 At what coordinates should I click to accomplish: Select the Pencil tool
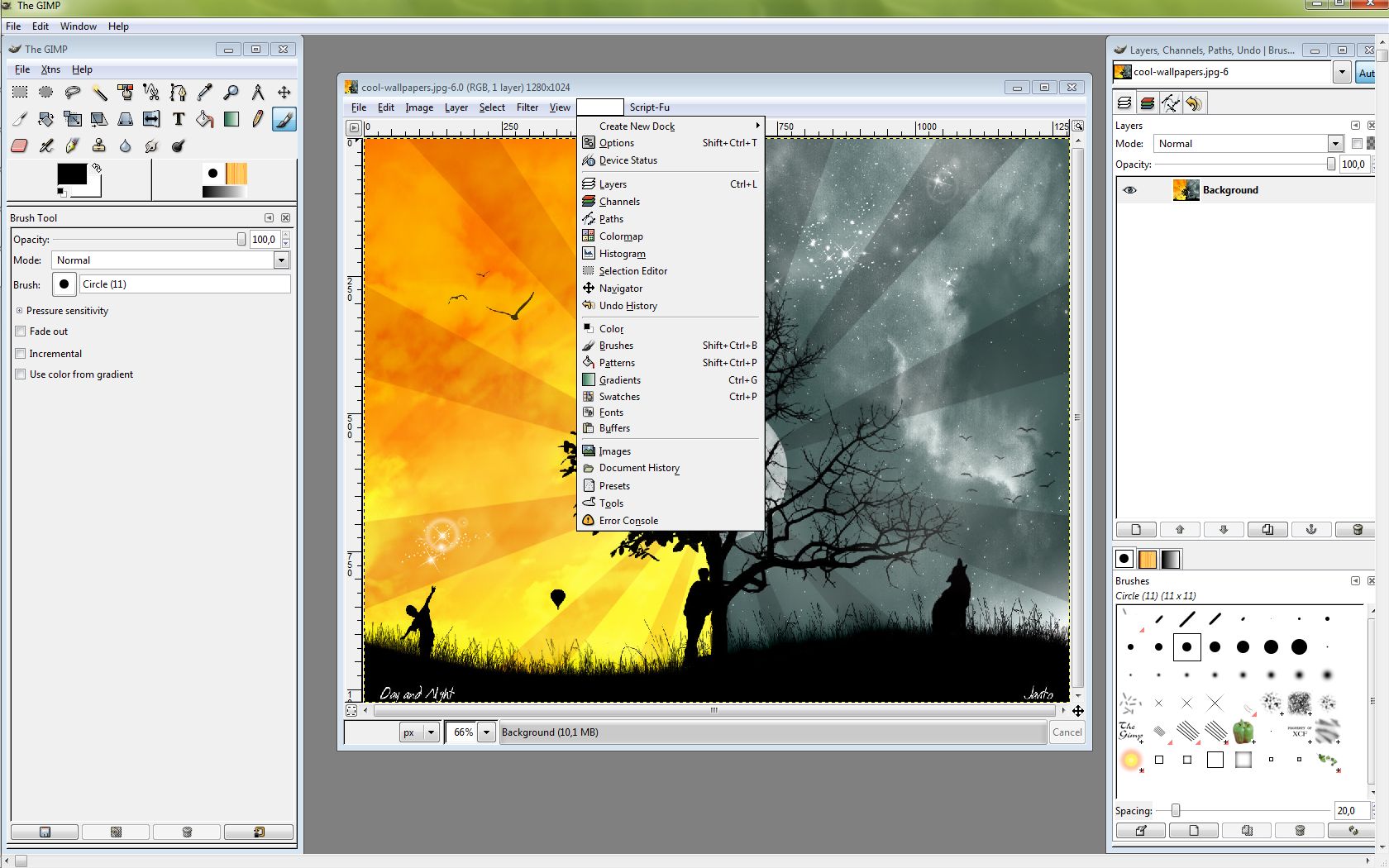pos(258,119)
